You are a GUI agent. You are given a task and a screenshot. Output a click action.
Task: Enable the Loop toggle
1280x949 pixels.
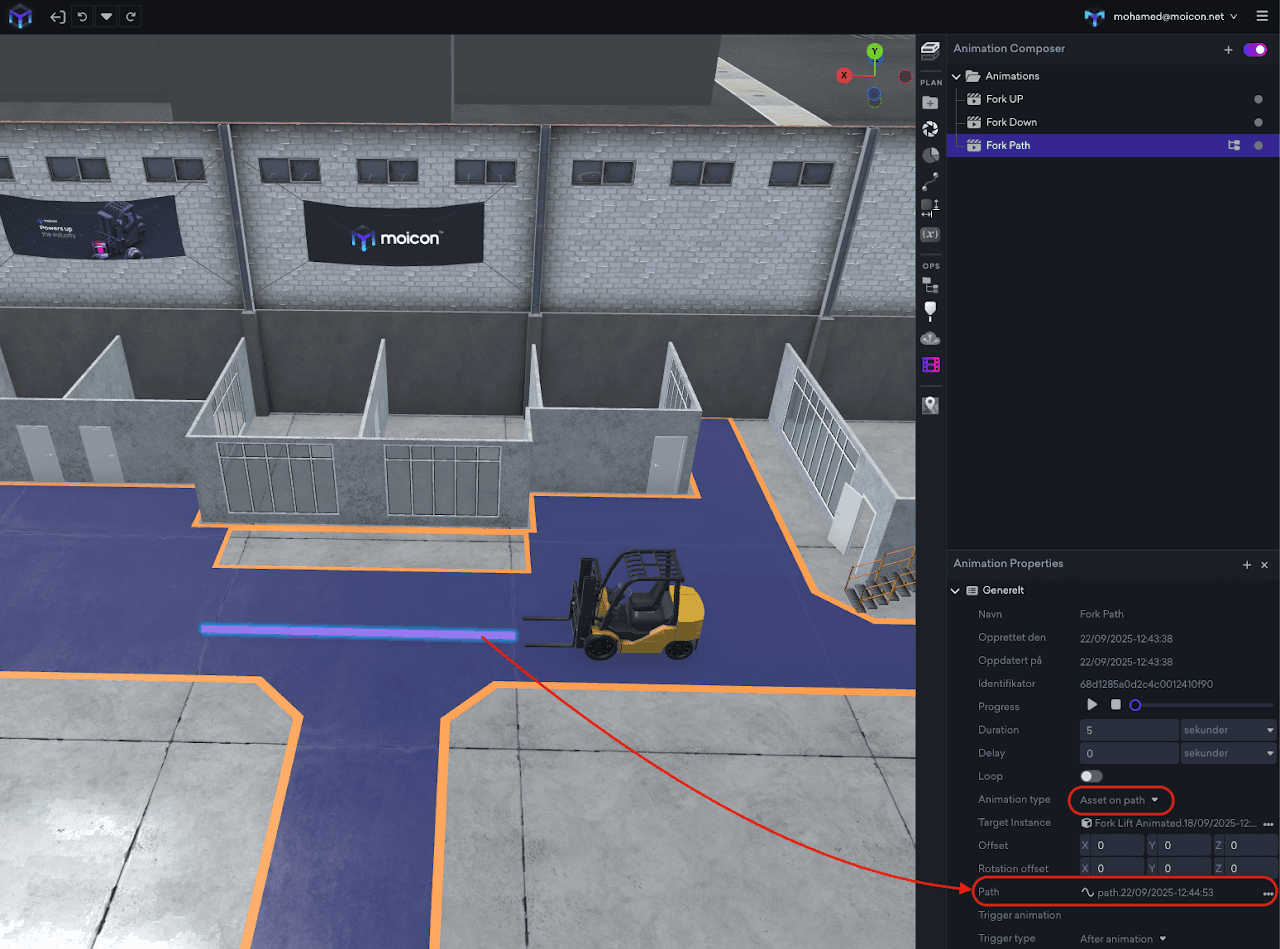click(1091, 776)
